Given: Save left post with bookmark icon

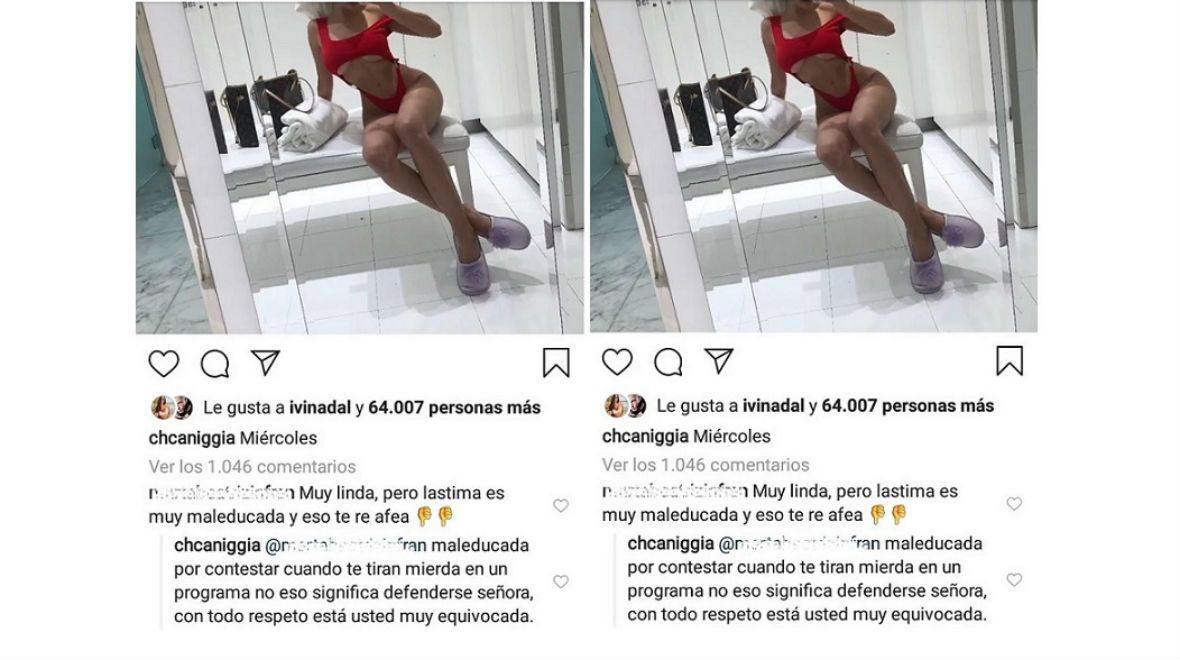Looking at the screenshot, I should coord(556,363).
